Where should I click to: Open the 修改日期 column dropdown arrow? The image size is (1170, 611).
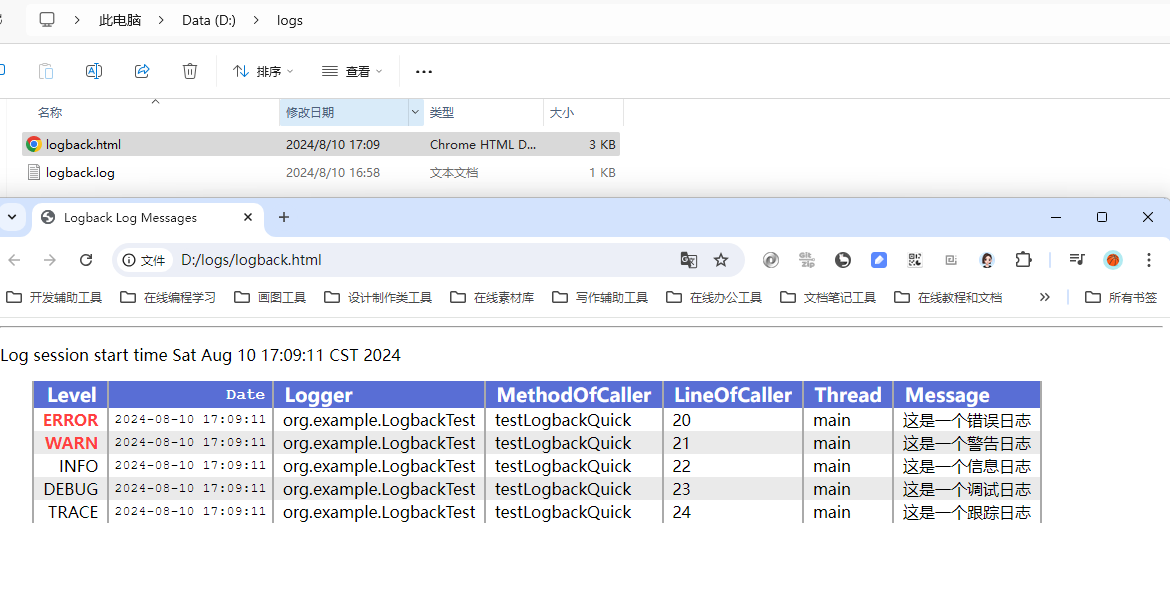(415, 112)
